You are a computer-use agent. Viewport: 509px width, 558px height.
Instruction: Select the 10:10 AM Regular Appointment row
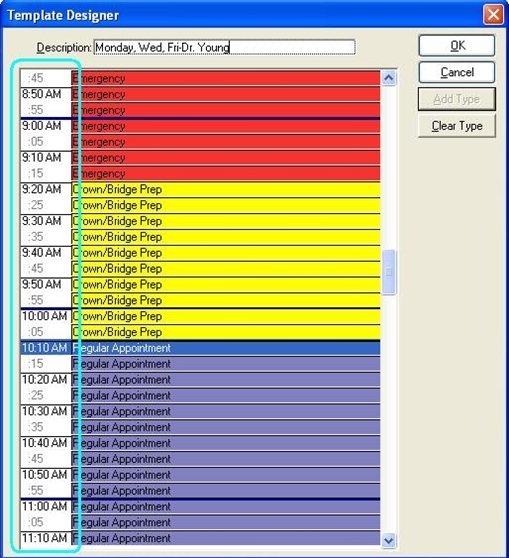(200, 348)
